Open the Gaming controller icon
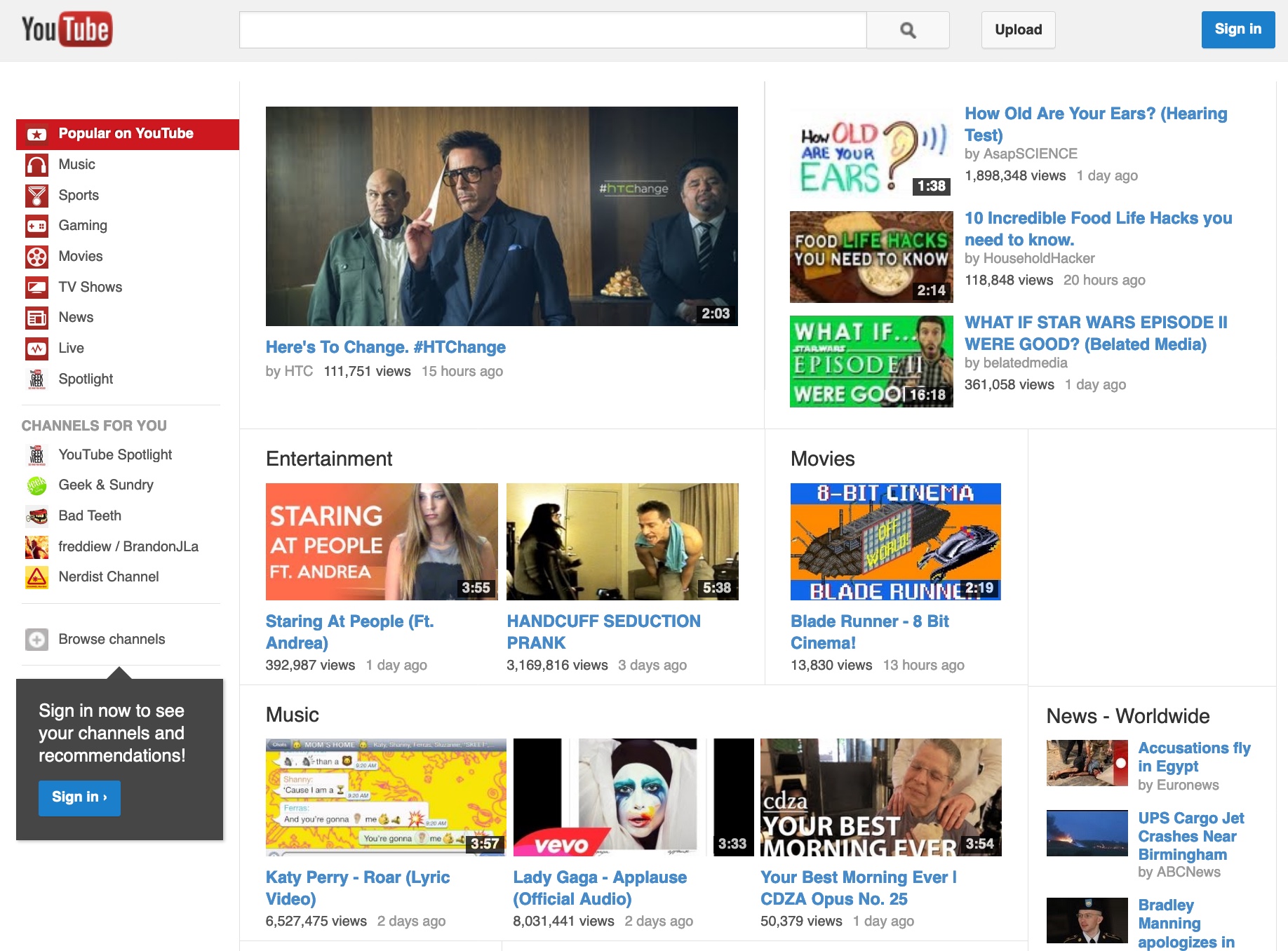1288x951 pixels. click(x=36, y=226)
